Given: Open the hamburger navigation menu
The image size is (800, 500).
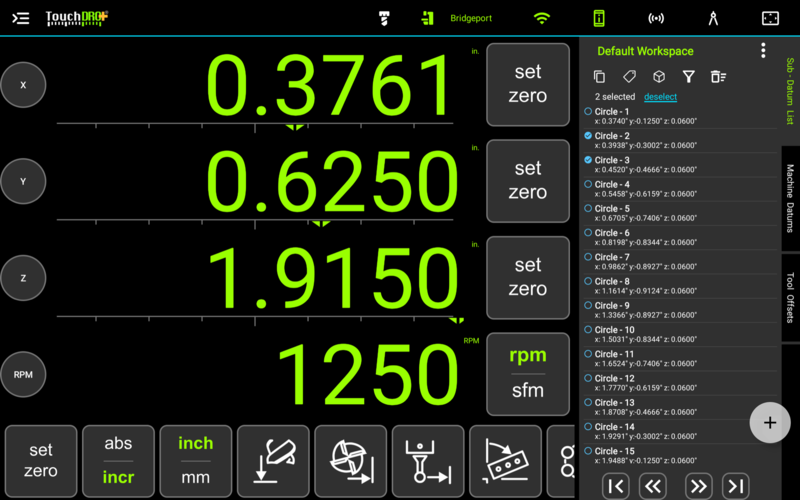Looking at the screenshot, I should [x=20, y=18].
